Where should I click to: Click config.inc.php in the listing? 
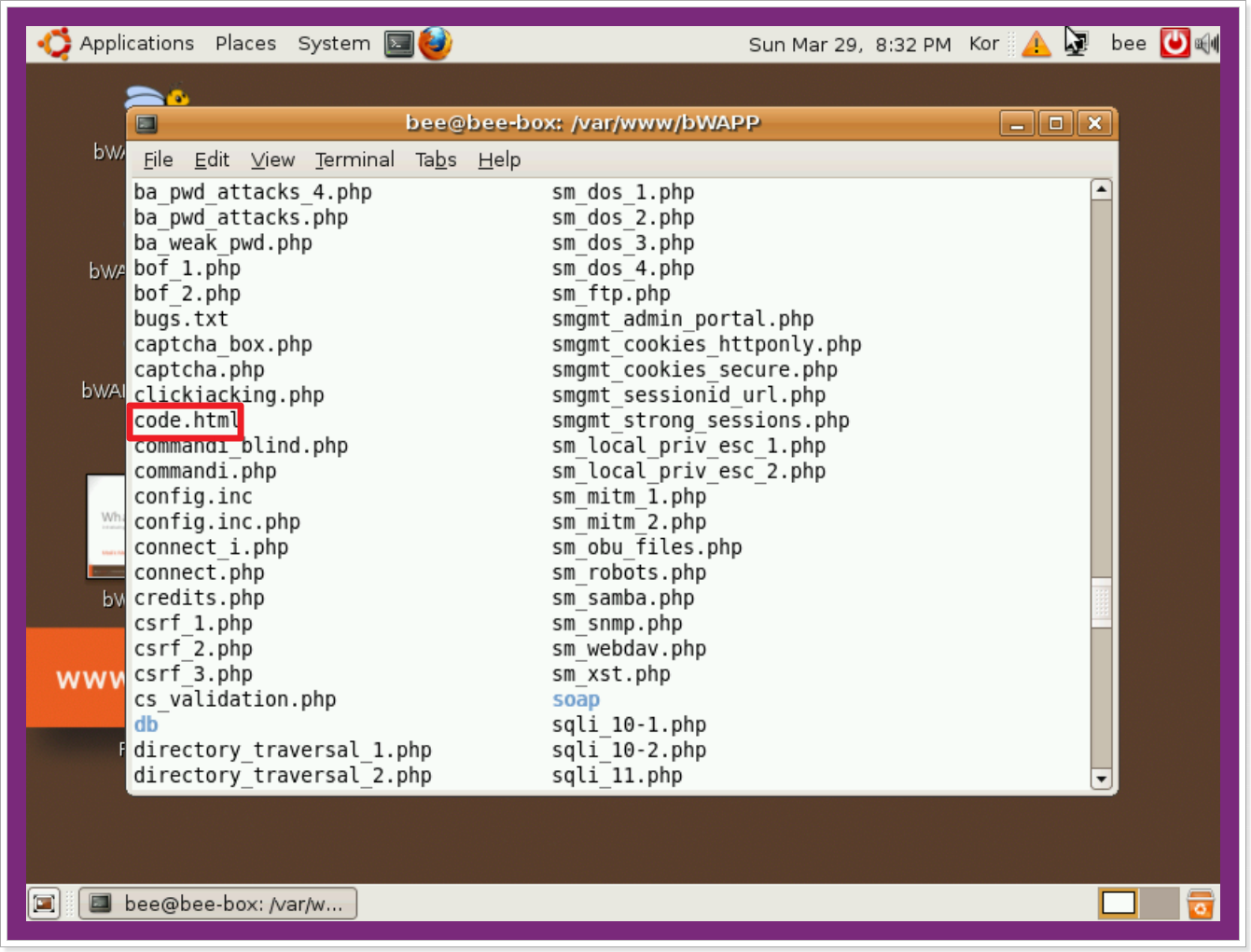[216, 522]
